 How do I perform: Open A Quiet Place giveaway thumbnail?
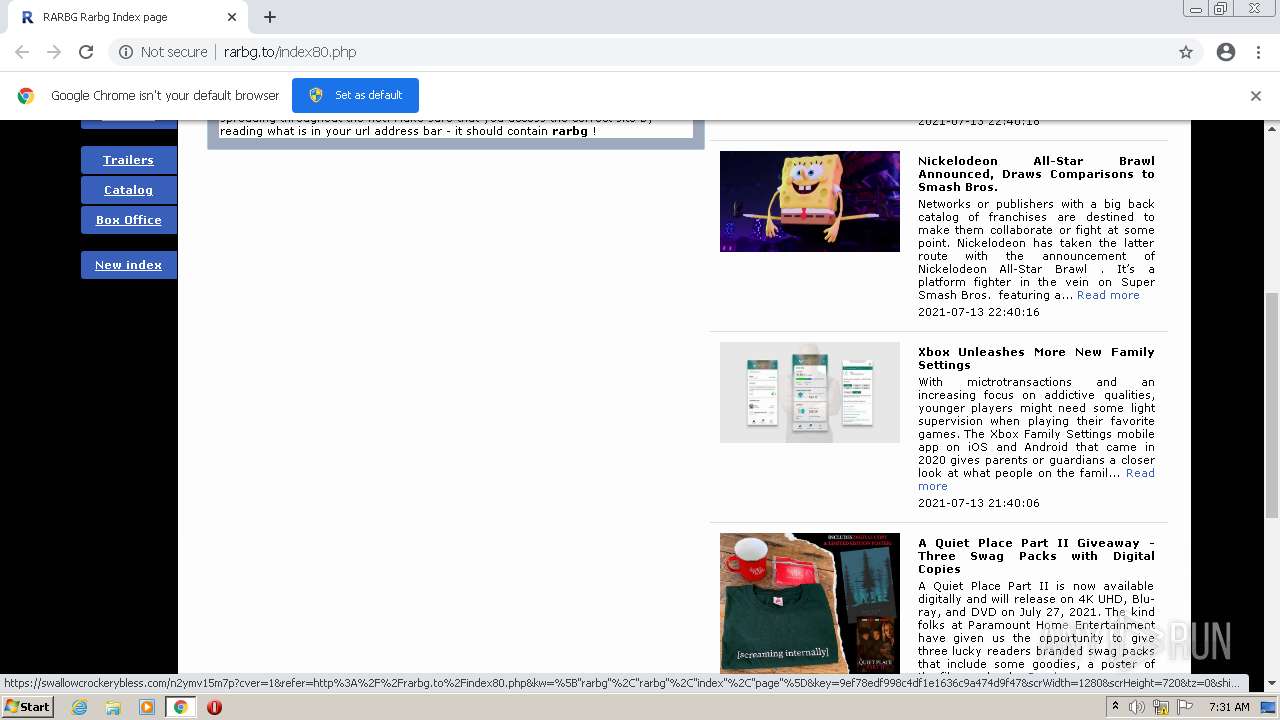click(x=810, y=603)
